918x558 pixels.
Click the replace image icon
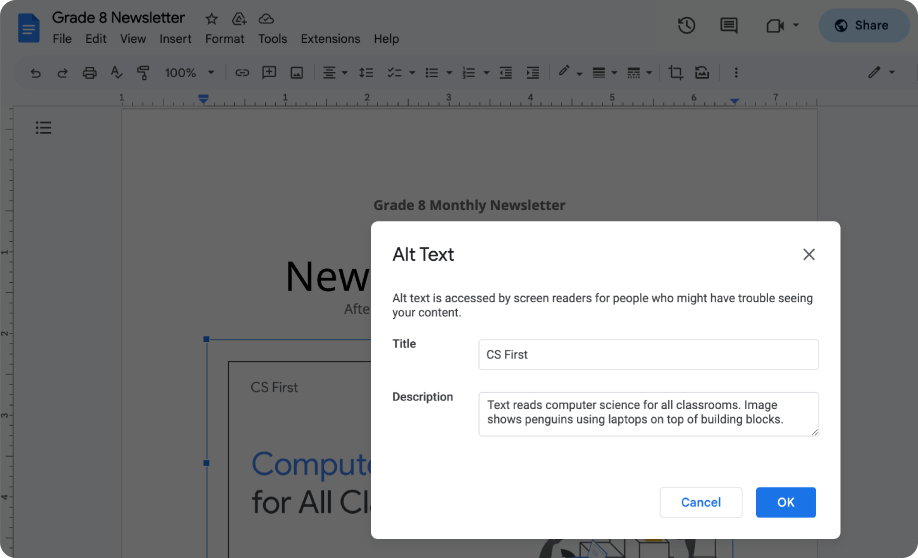coord(702,73)
